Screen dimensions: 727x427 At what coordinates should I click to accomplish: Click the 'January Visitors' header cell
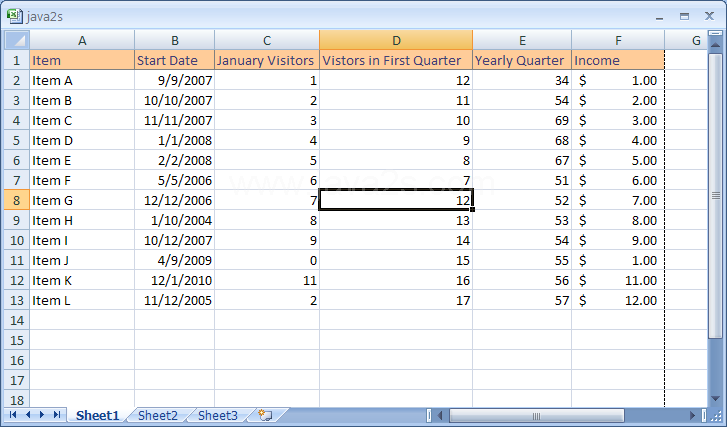(x=267, y=60)
